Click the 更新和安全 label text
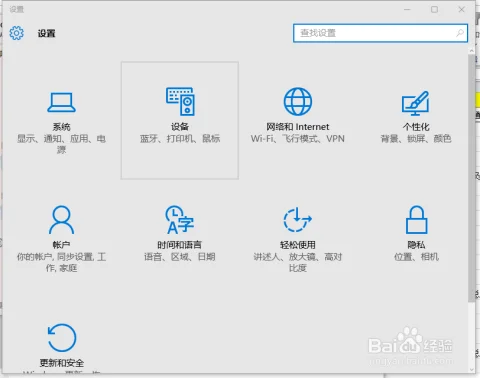This screenshot has width=480, height=378. (62, 363)
